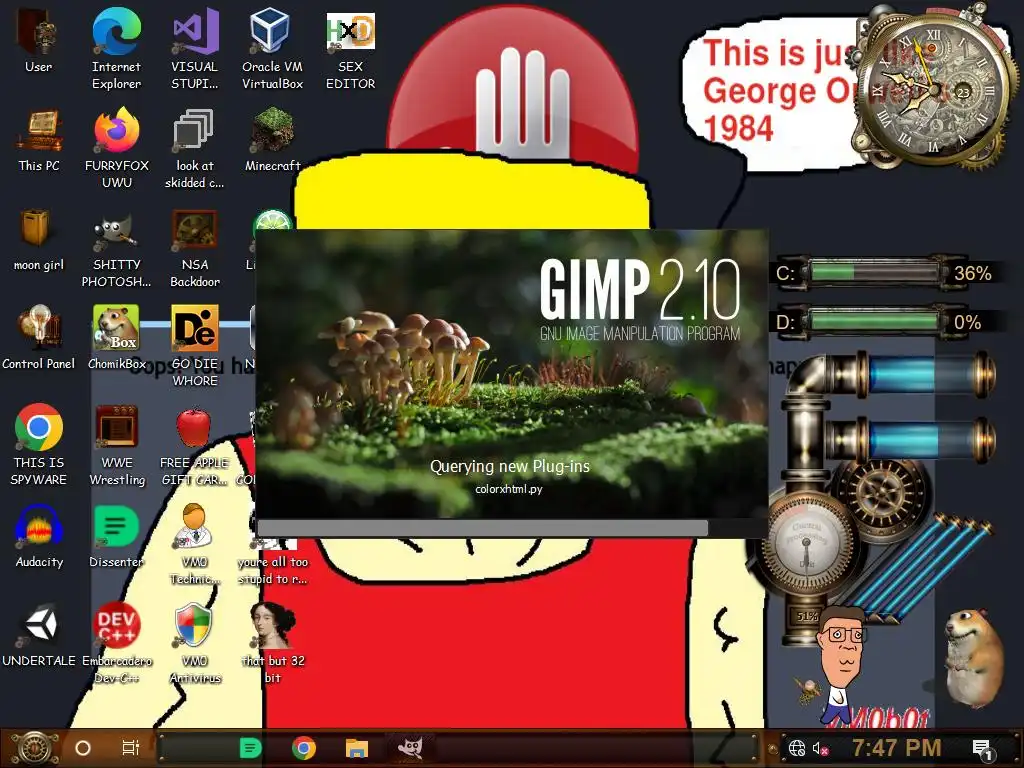
Task: Click the steampunk Start button
Action: tap(34, 748)
